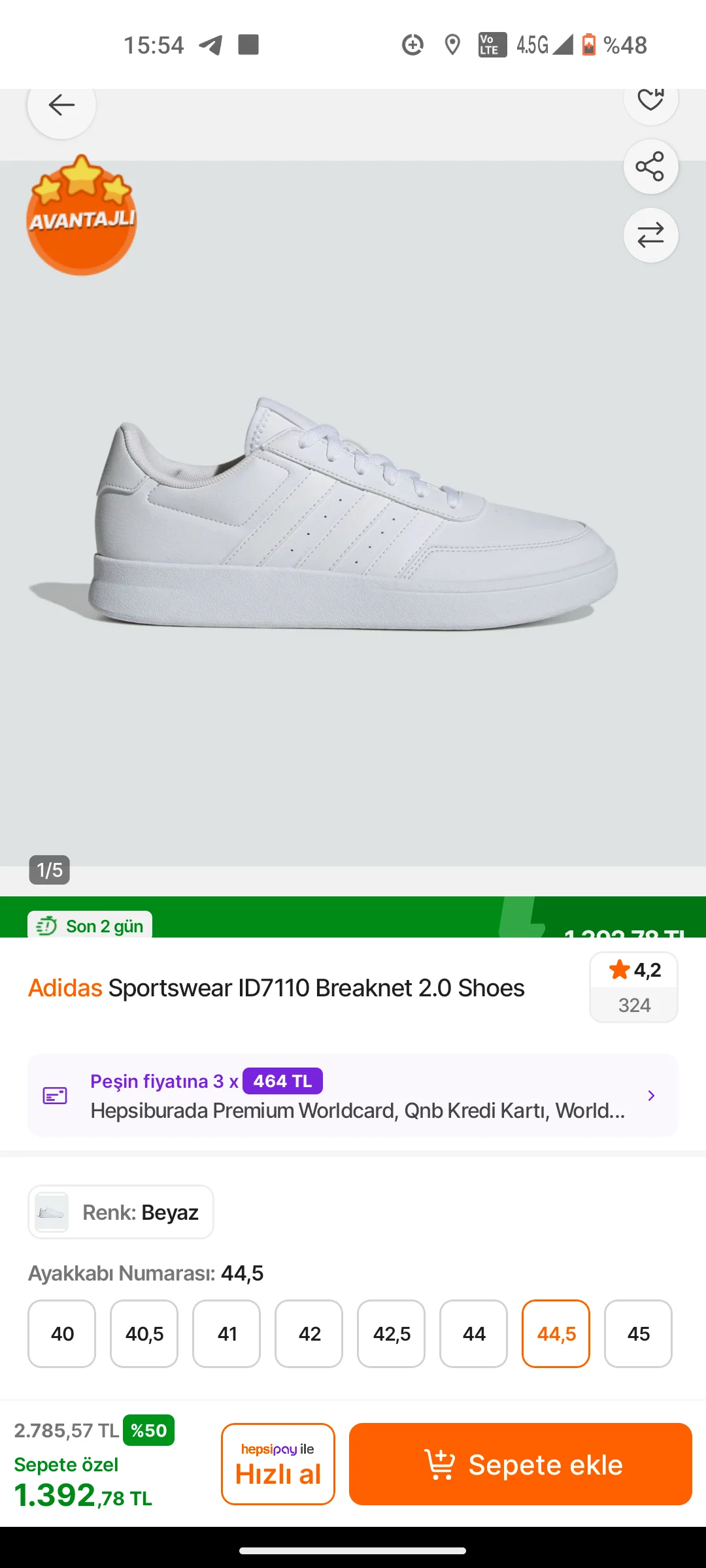
Task: Open the 4,2 star rating reviews
Action: [x=633, y=987]
